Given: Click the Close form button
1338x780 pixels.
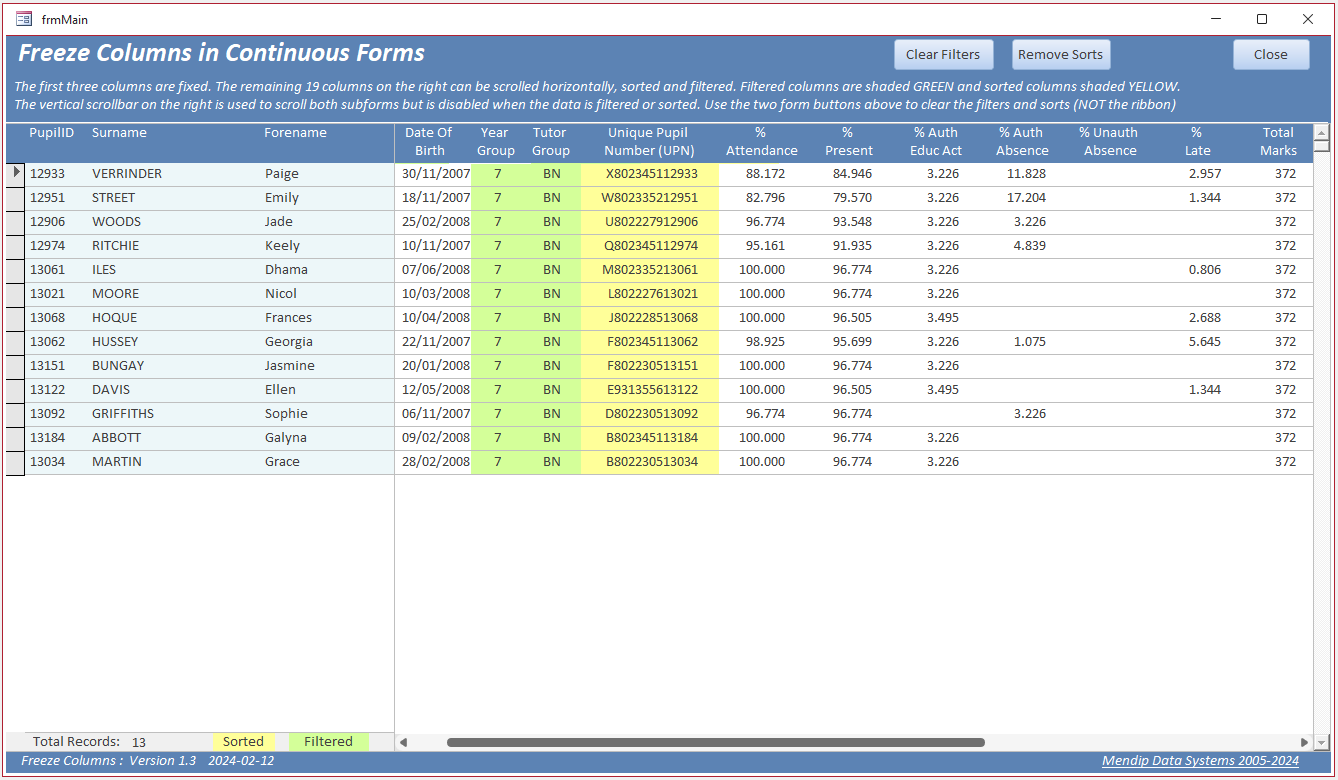Looking at the screenshot, I should [x=1271, y=54].
